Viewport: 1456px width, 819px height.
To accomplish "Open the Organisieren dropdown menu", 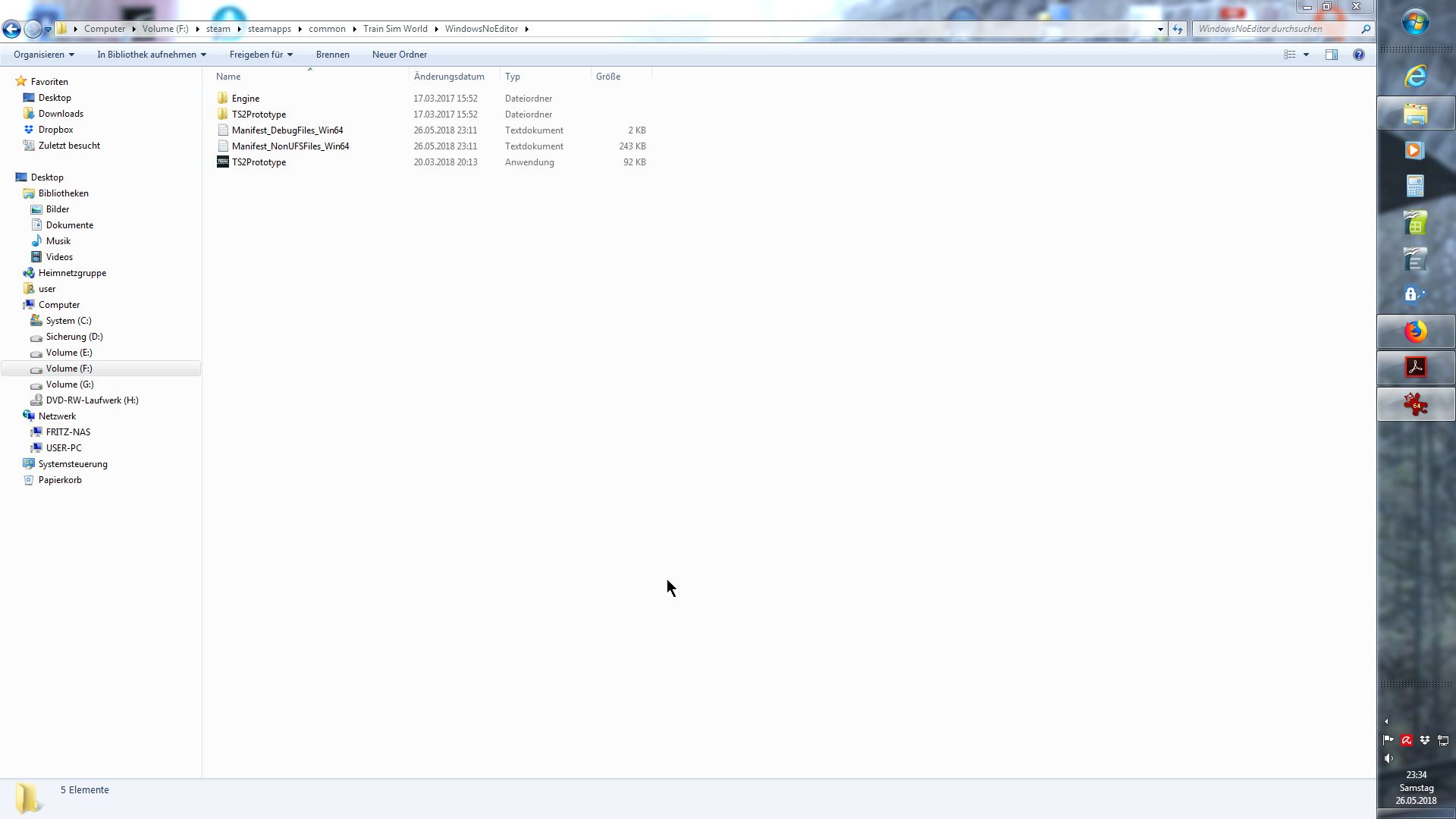I will 44,55.
